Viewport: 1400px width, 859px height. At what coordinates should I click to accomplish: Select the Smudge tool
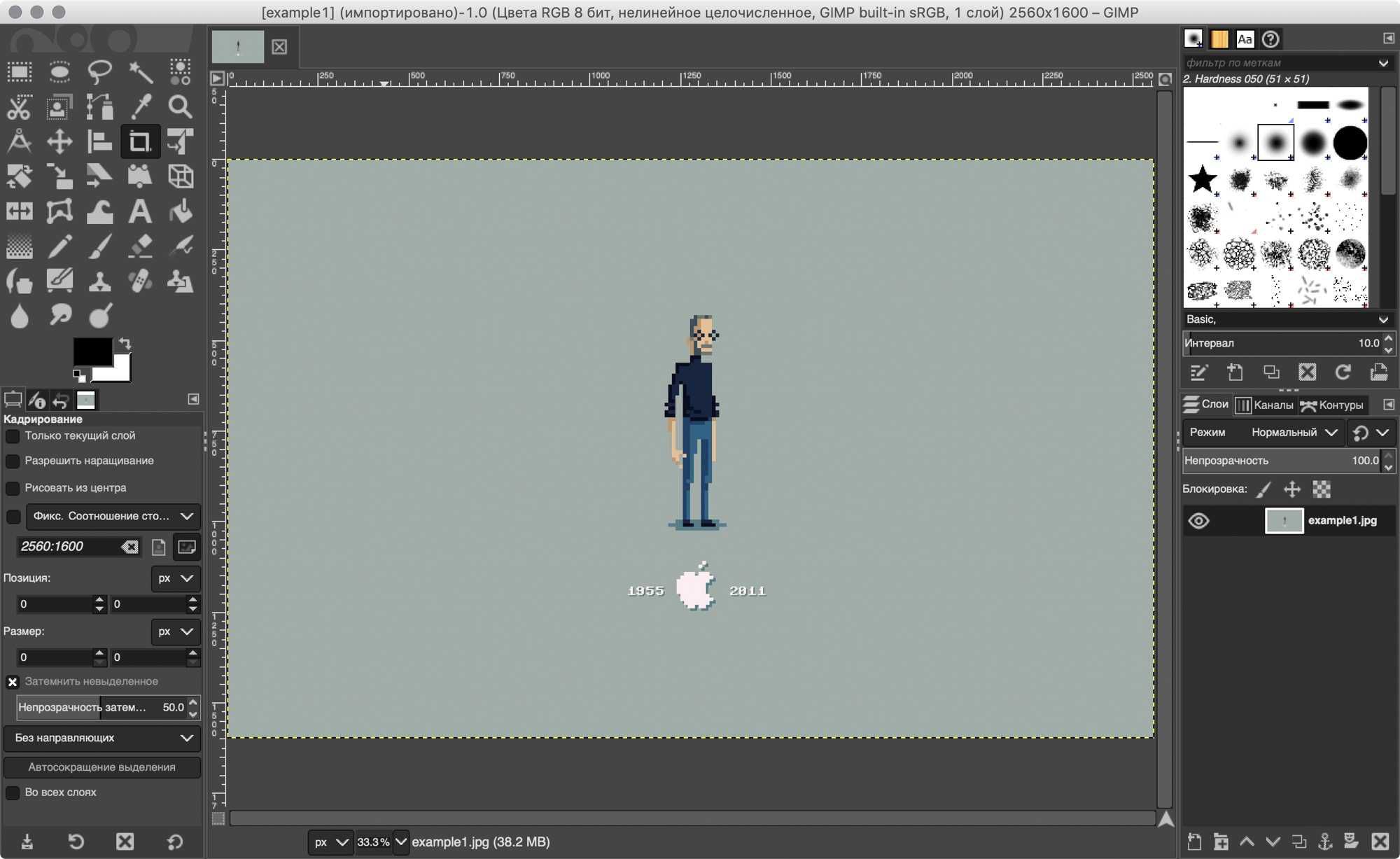tap(59, 316)
